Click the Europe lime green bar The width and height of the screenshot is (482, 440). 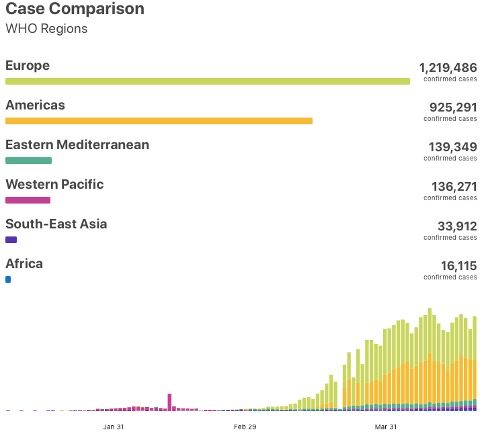[207, 81]
